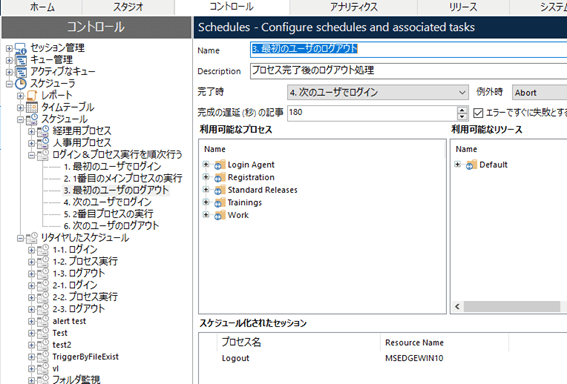
Task: Expand the Default resource group
Action: [458, 165]
